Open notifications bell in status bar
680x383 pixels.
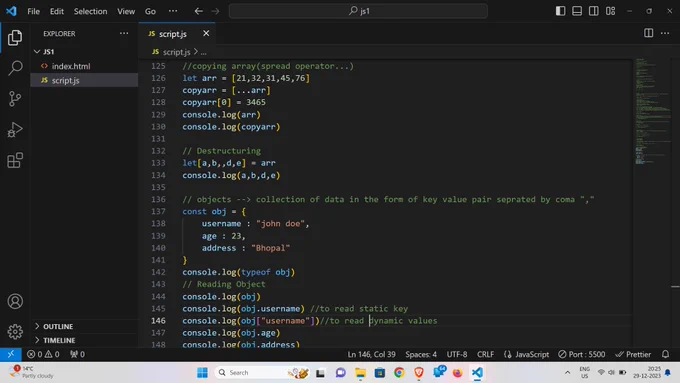666,354
